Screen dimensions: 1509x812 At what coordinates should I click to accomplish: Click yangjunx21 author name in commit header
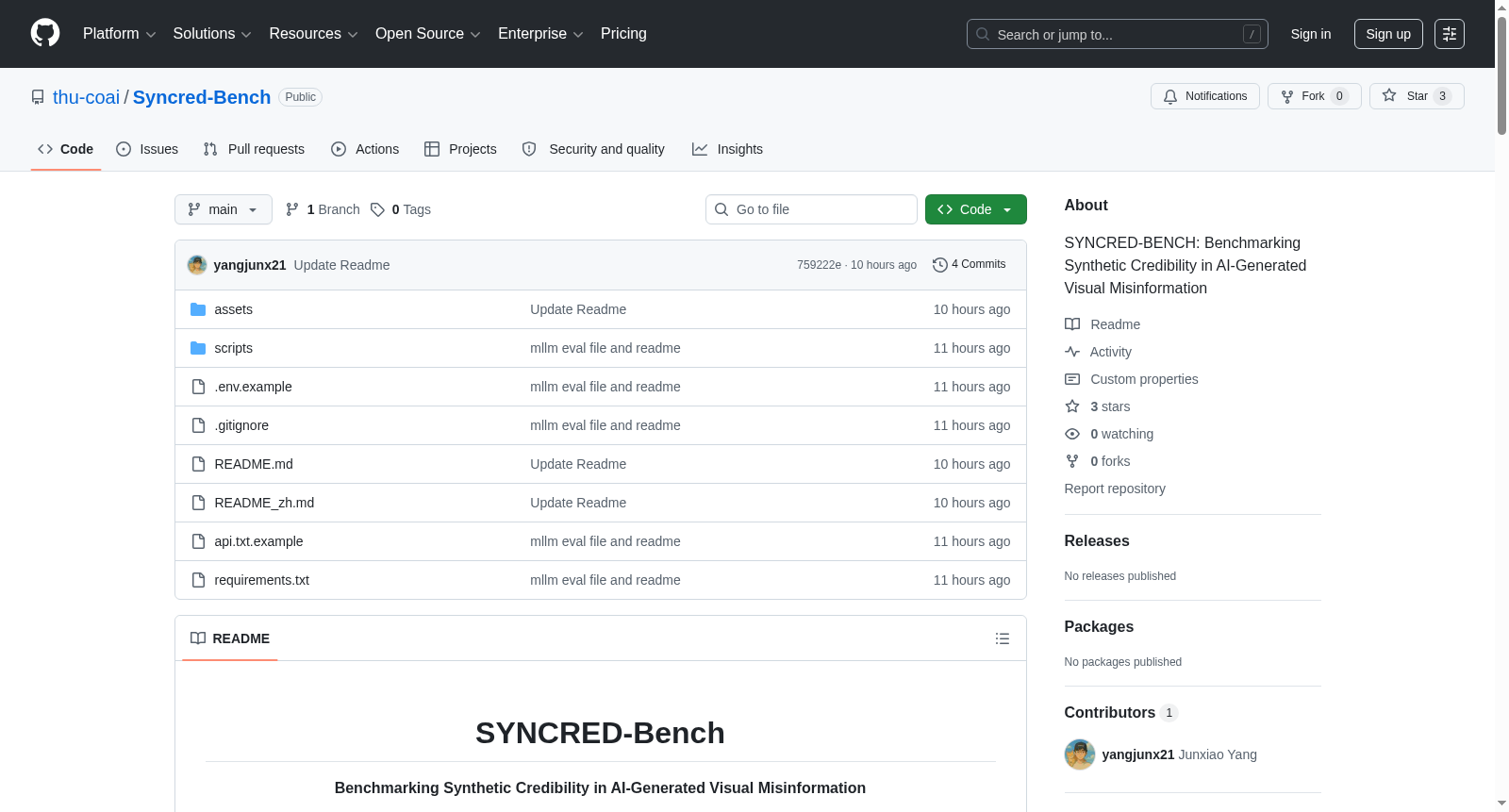coord(250,265)
